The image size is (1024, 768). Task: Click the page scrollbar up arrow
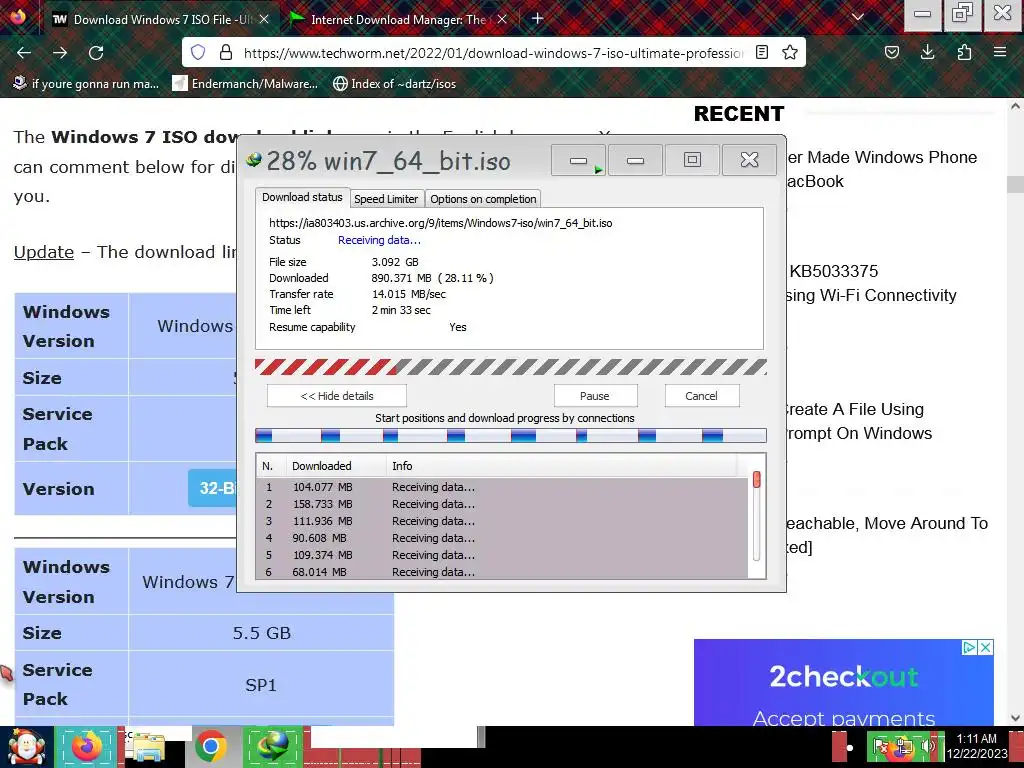pos(1016,106)
